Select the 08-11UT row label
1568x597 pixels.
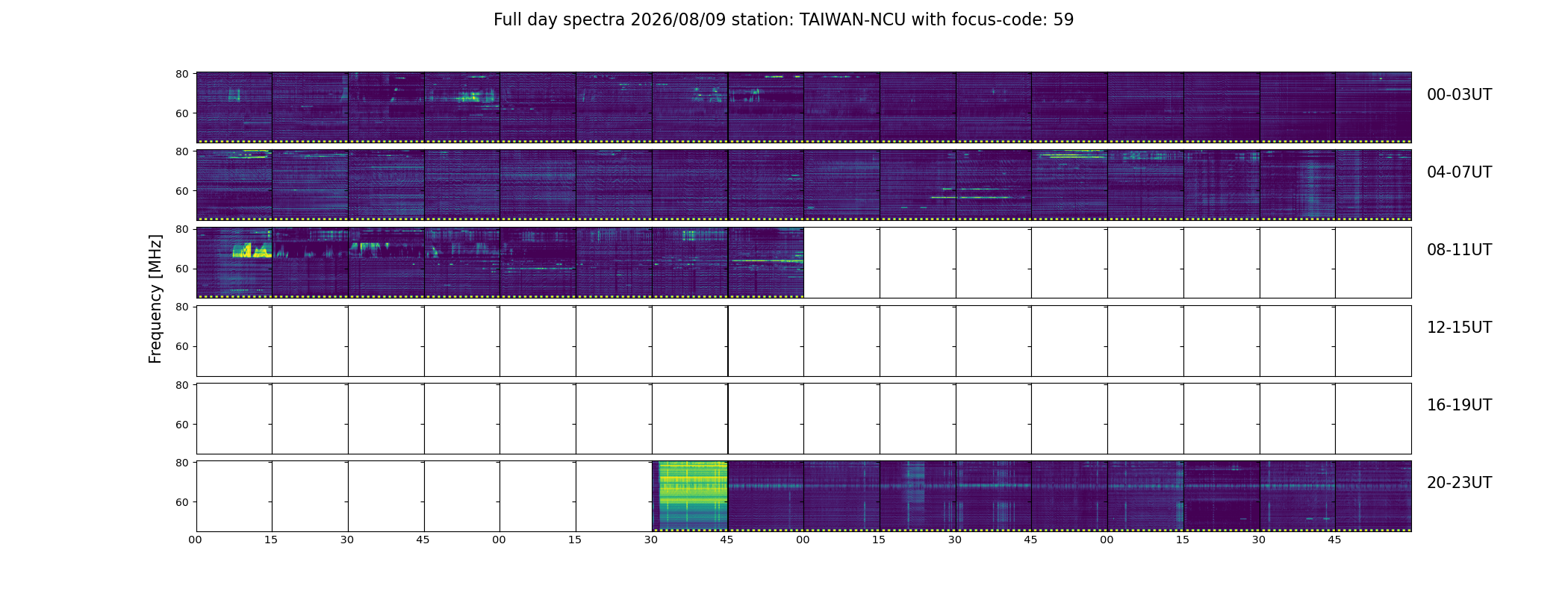1459,250
